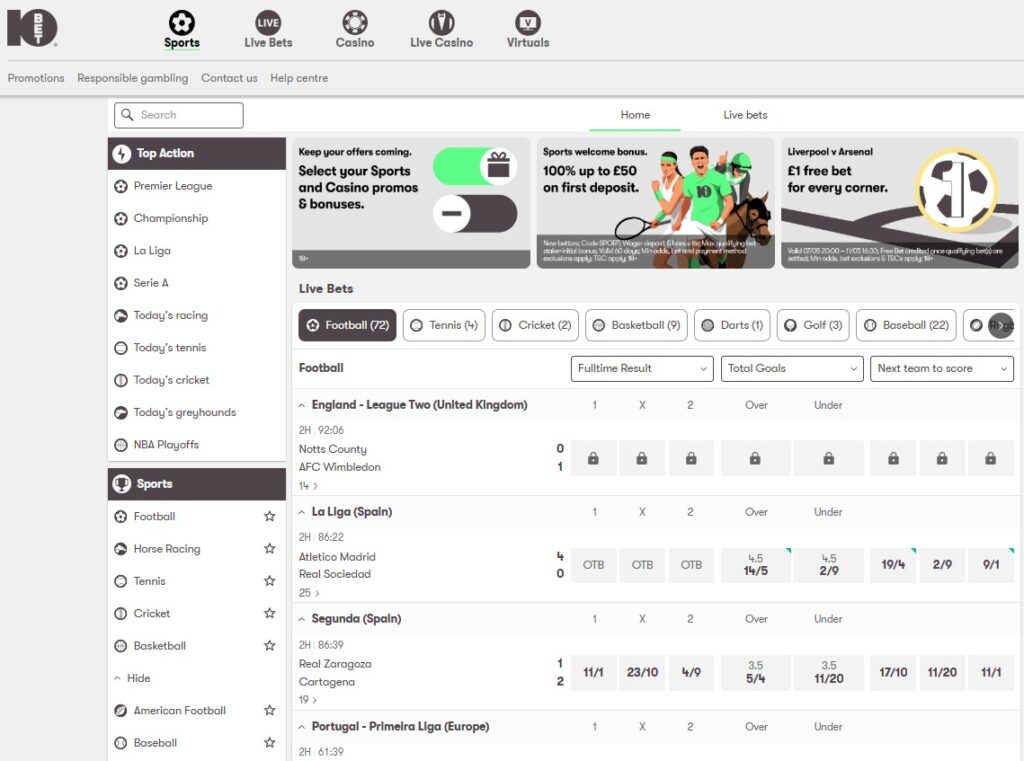
Task: Collapse Portugal - Primeira Liga section
Action: tap(302, 727)
